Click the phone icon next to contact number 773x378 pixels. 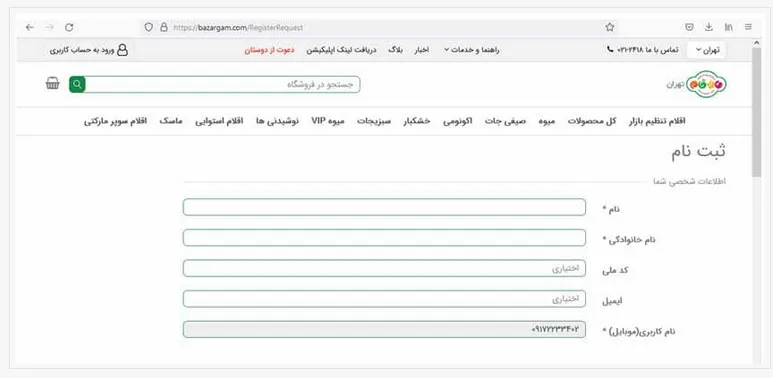[610, 50]
